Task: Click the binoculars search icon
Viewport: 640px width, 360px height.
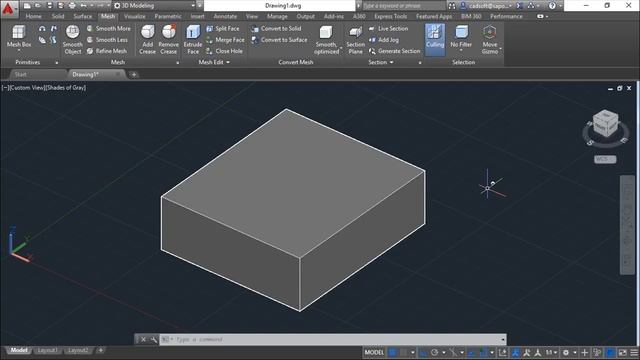Action: 451,6
